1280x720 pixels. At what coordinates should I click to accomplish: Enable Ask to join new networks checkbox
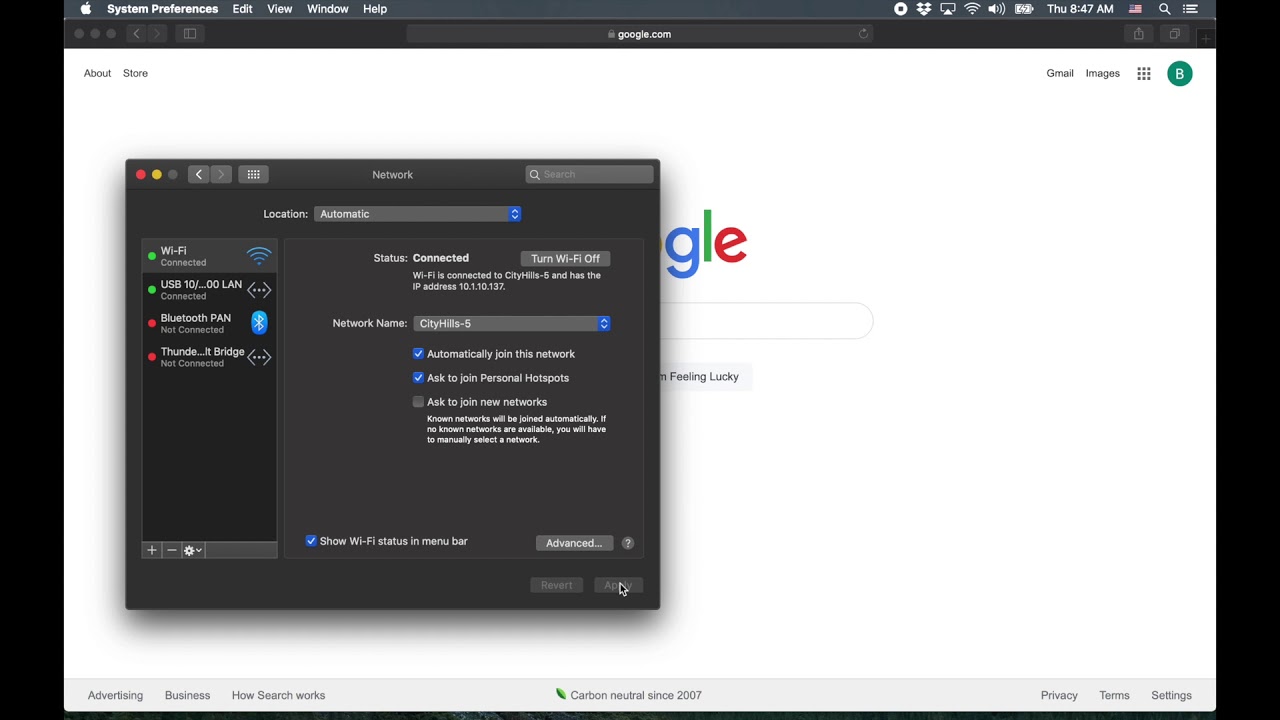pos(418,402)
